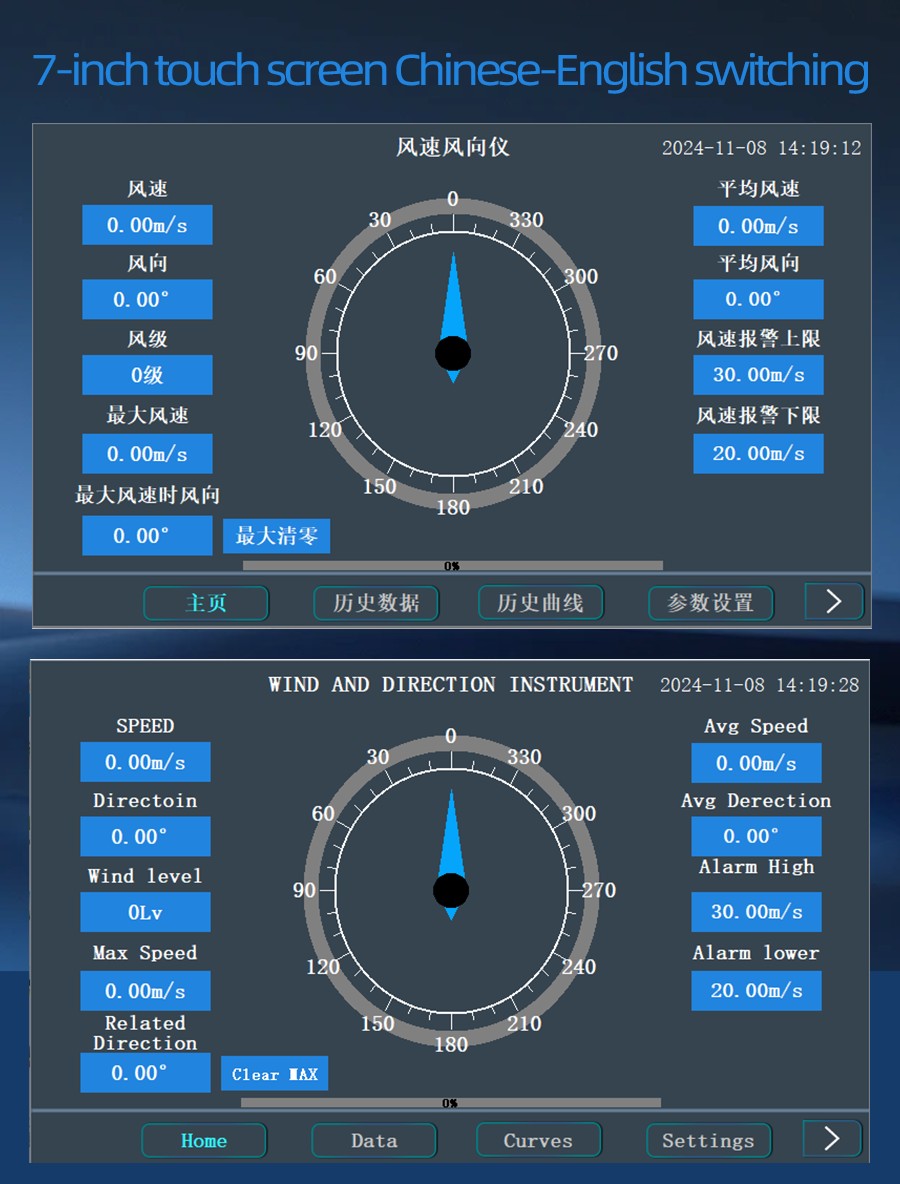Select the Avg Speed value field
This screenshot has height=1184, width=900.
click(x=757, y=763)
